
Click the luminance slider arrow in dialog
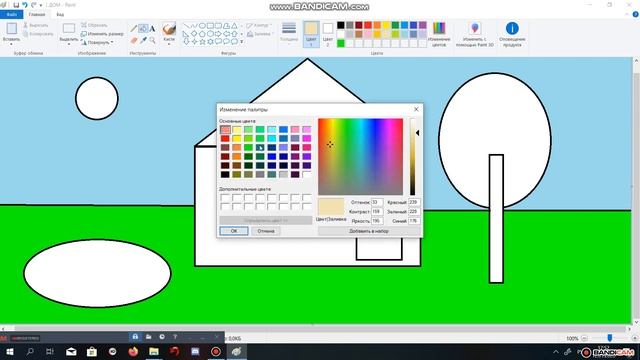[x=417, y=133]
